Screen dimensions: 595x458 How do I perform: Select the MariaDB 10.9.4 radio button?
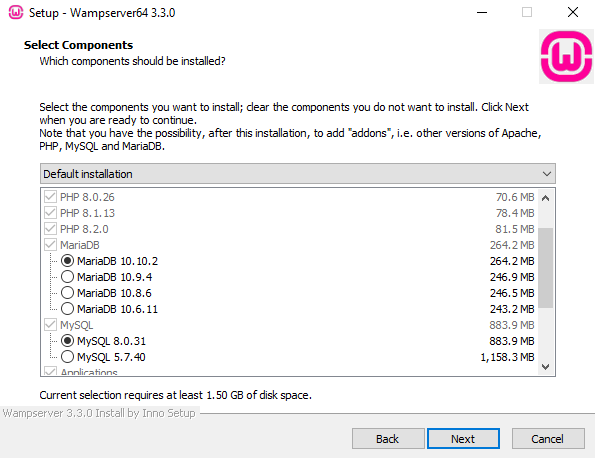pos(67,277)
